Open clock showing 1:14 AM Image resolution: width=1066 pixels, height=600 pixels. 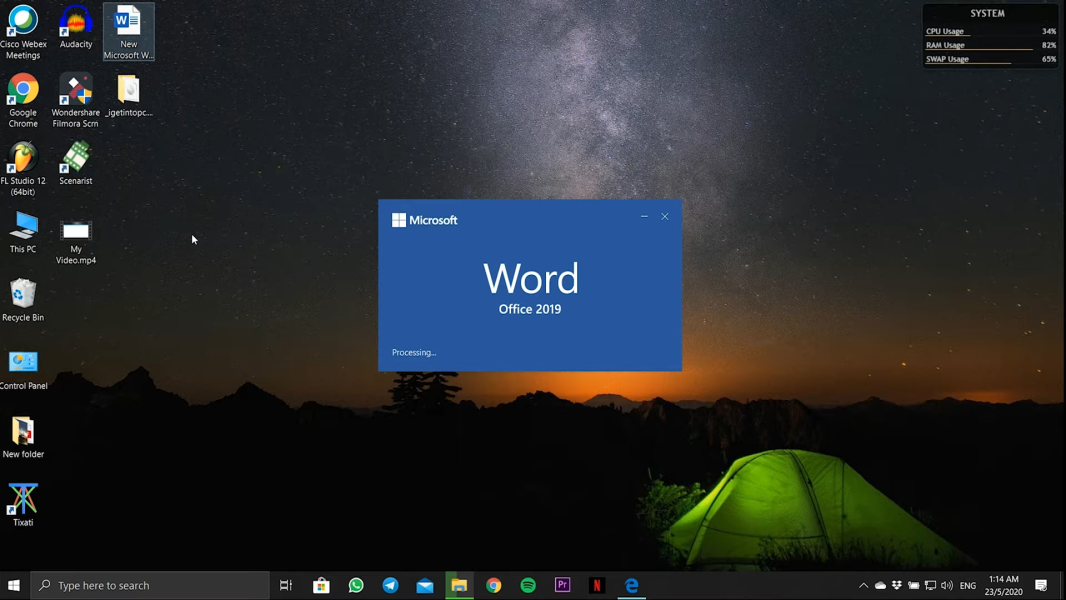1003,585
